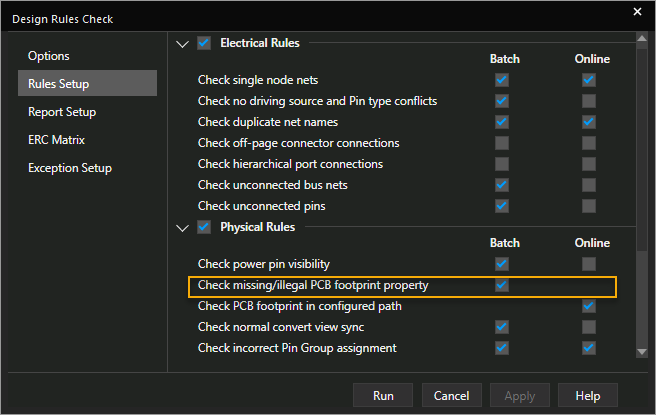656x415 pixels.
Task: Close the Design Rules Check dialog
Action: click(x=637, y=12)
